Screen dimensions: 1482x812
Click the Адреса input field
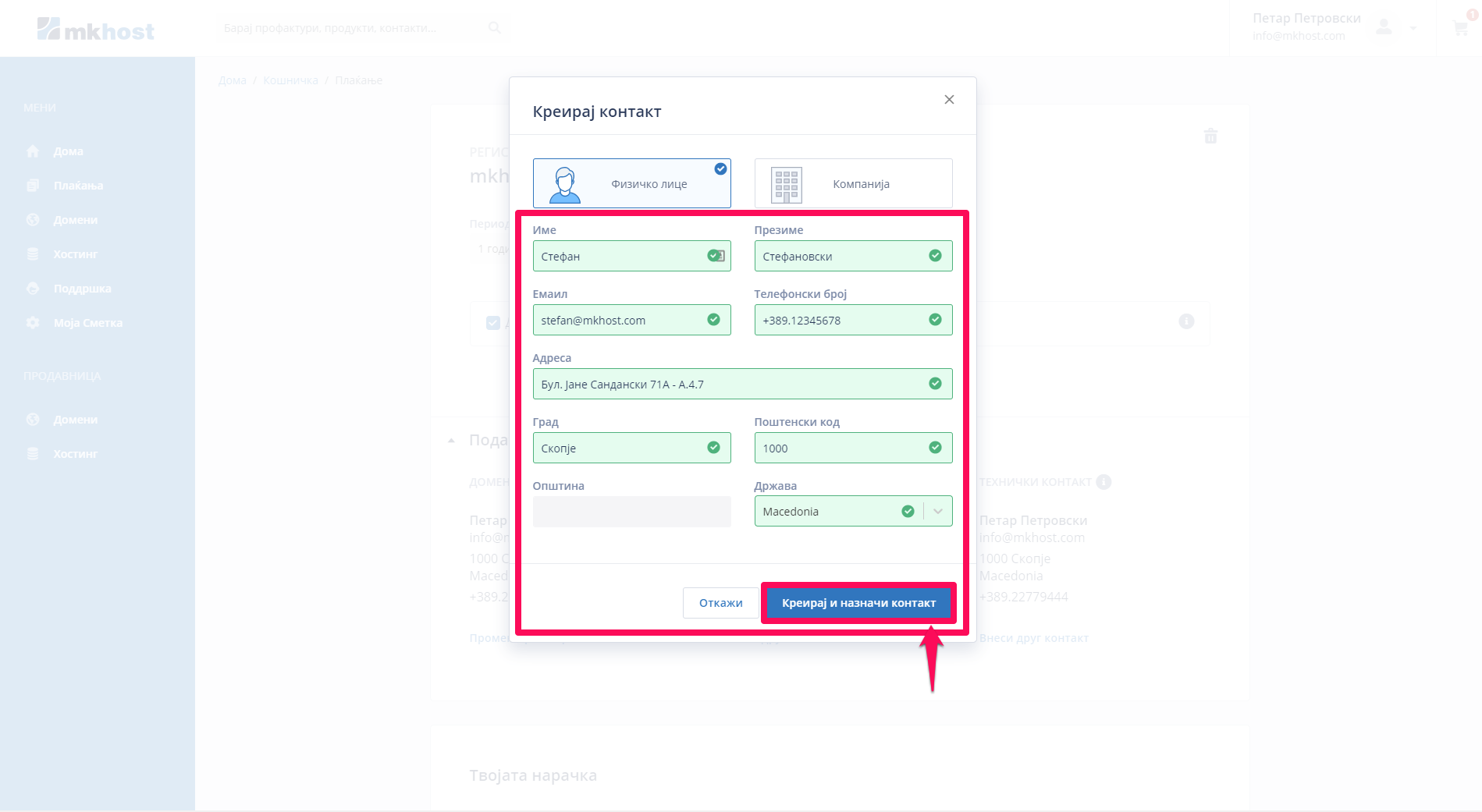tap(730, 385)
